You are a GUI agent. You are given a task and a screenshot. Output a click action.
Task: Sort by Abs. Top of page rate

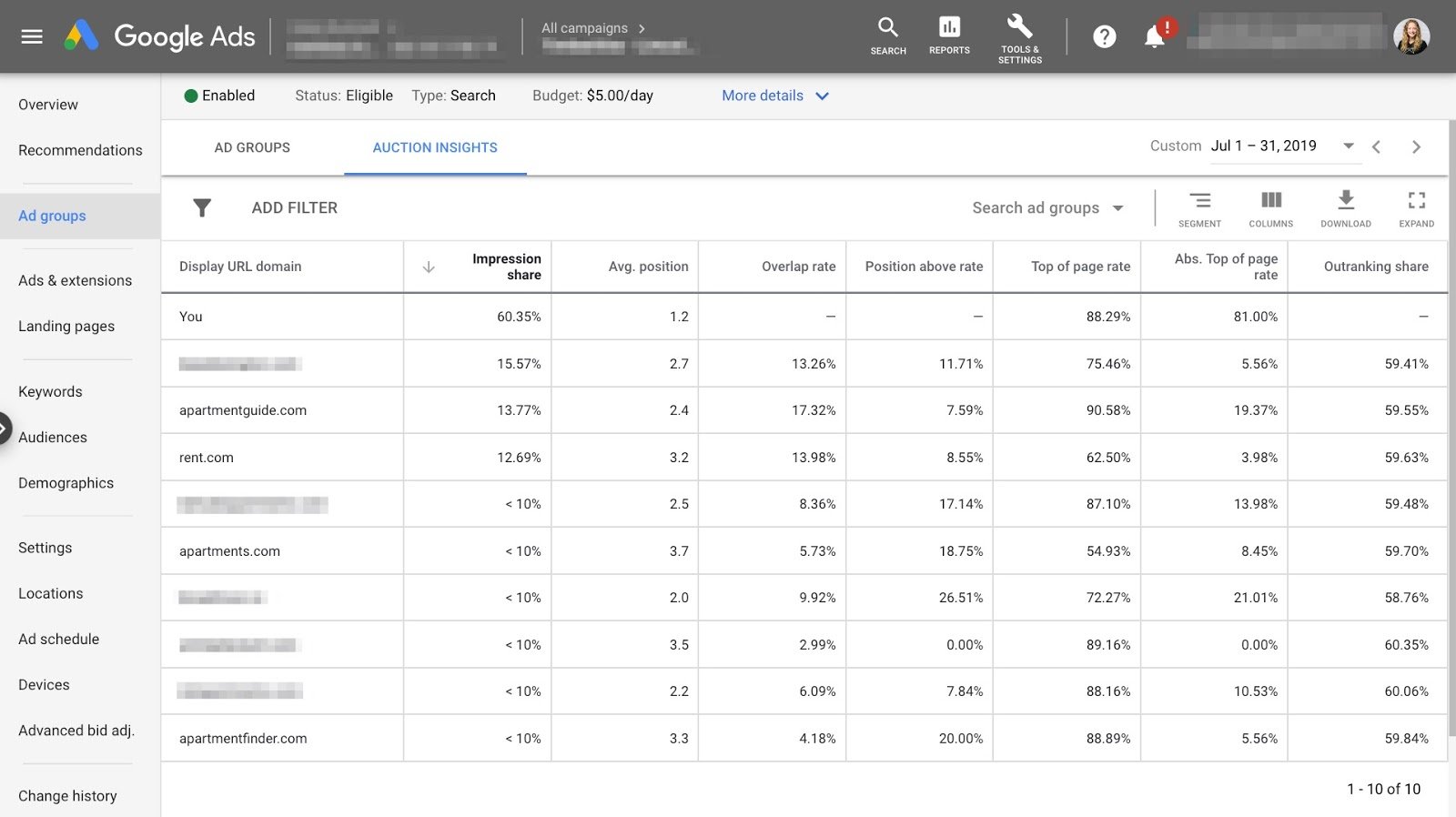coord(1226,267)
